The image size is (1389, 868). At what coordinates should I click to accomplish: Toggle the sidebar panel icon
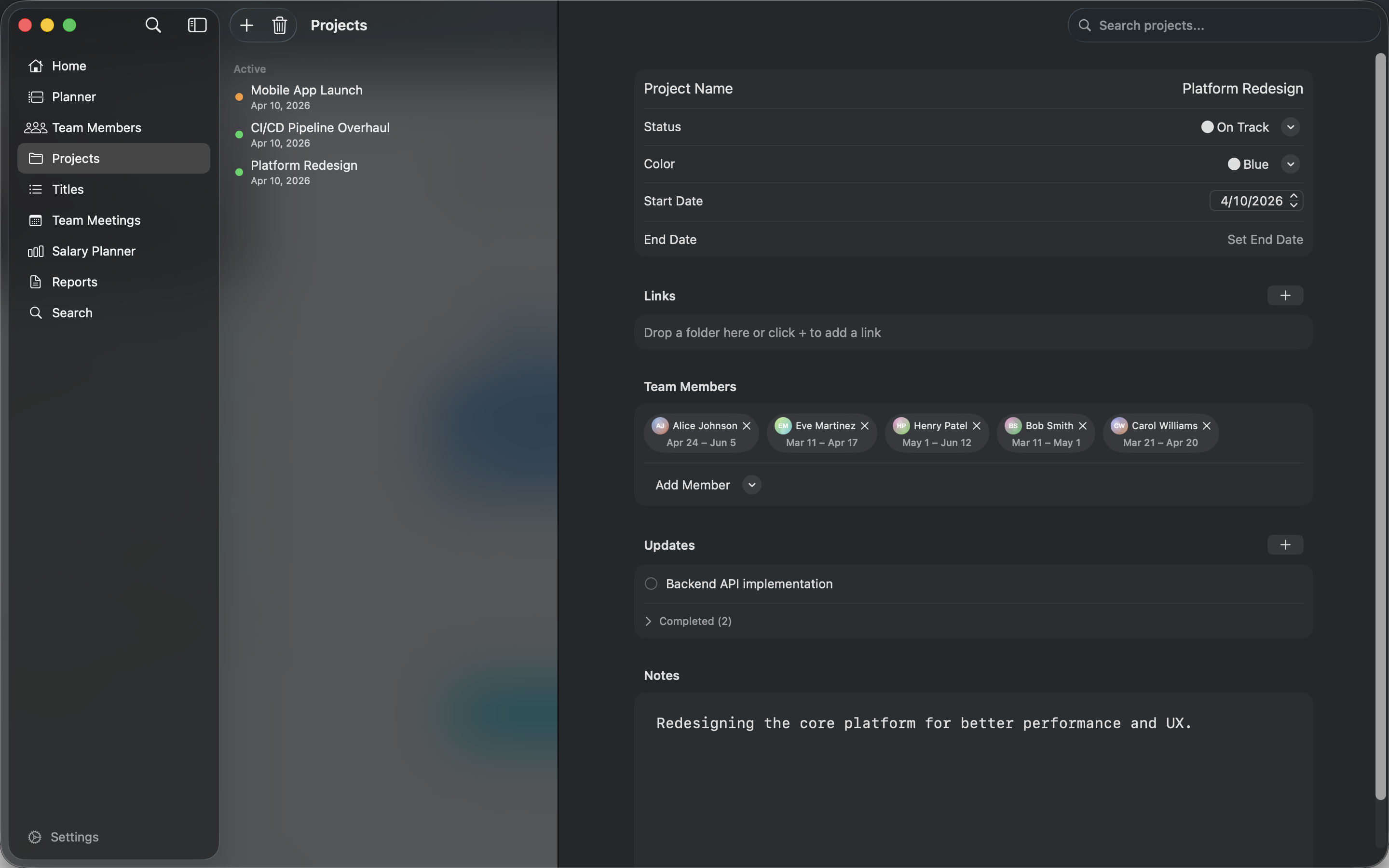197,25
